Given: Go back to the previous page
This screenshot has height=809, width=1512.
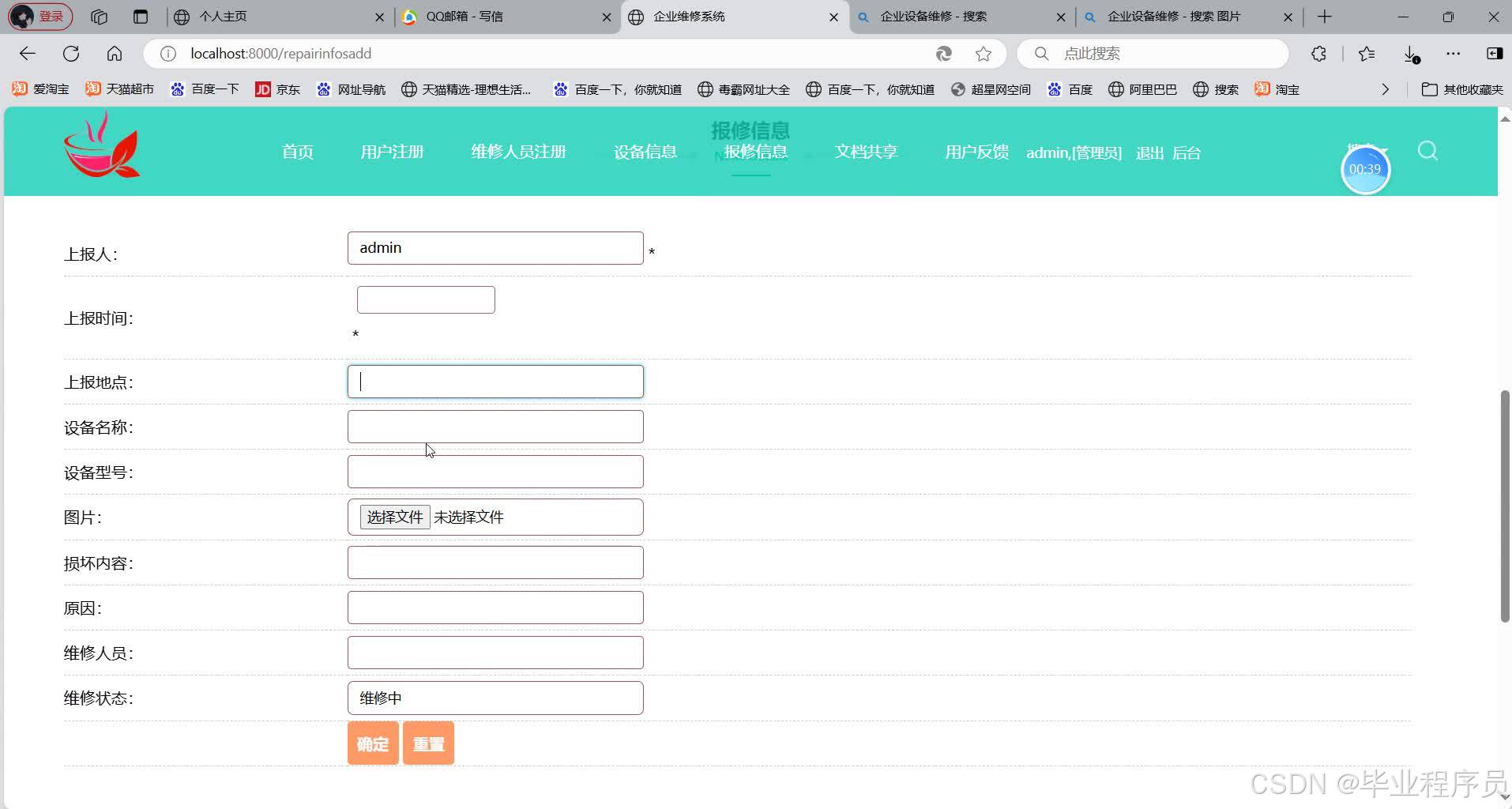Looking at the screenshot, I should [x=28, y=54].
